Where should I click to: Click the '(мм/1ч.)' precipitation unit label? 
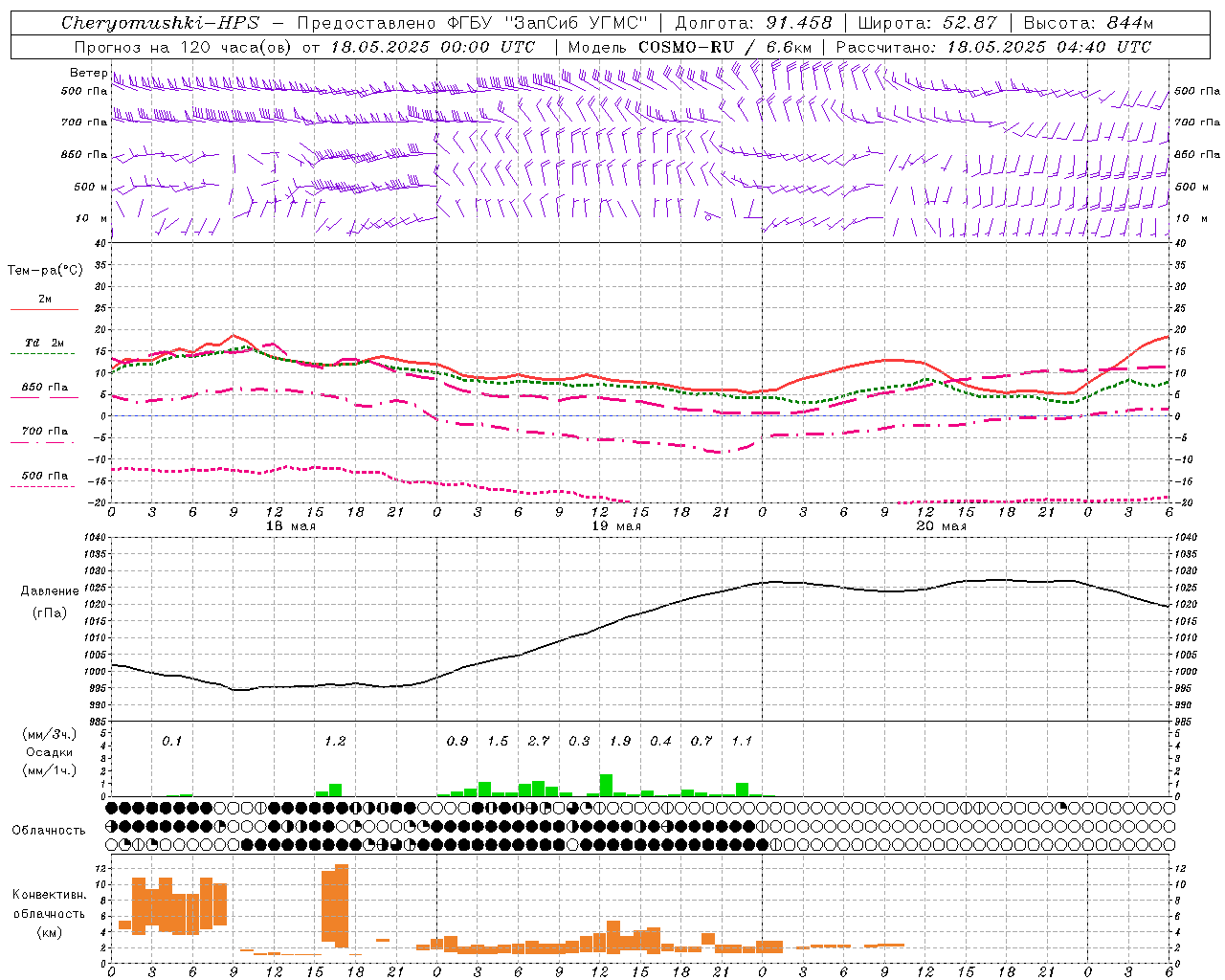[x=50, y=770]
